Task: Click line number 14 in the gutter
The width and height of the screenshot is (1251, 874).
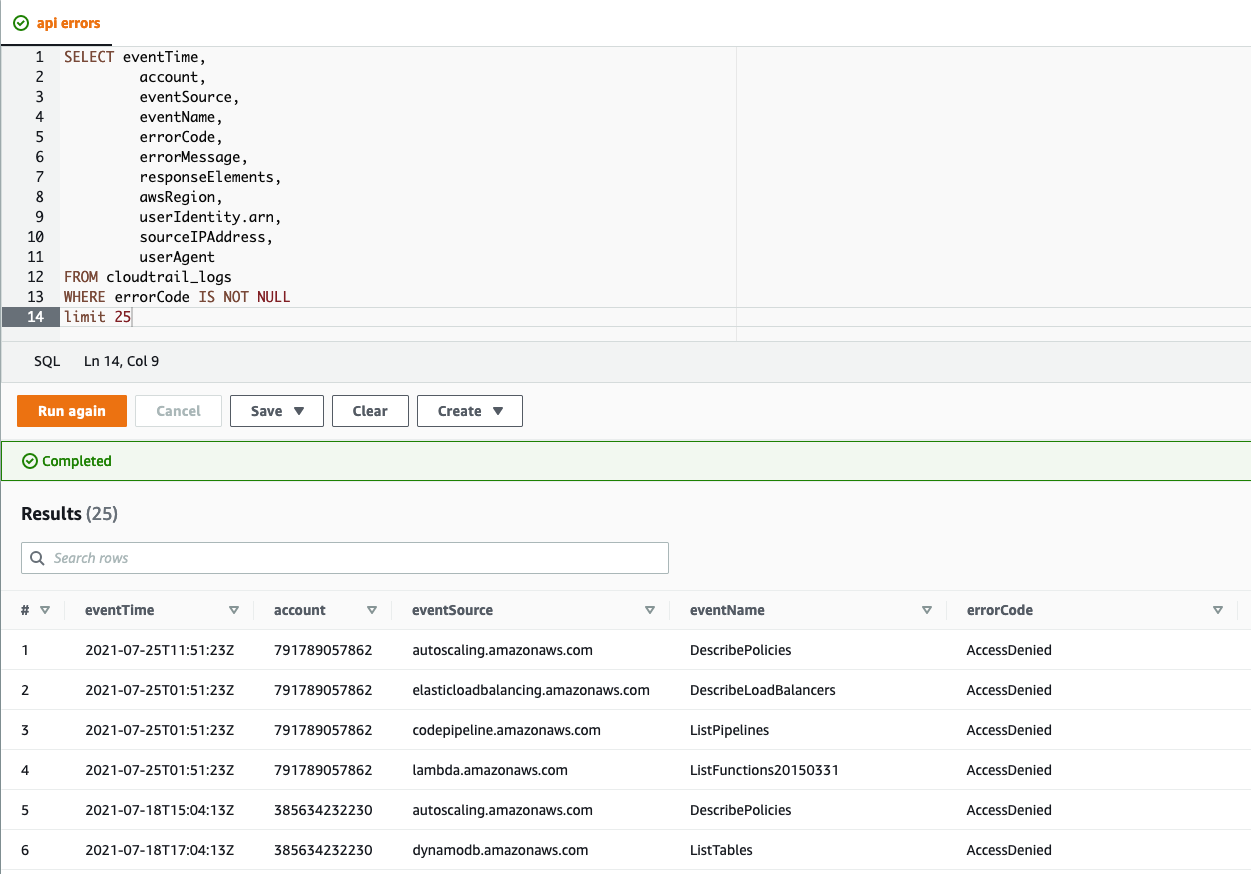Action: (36, 317)
